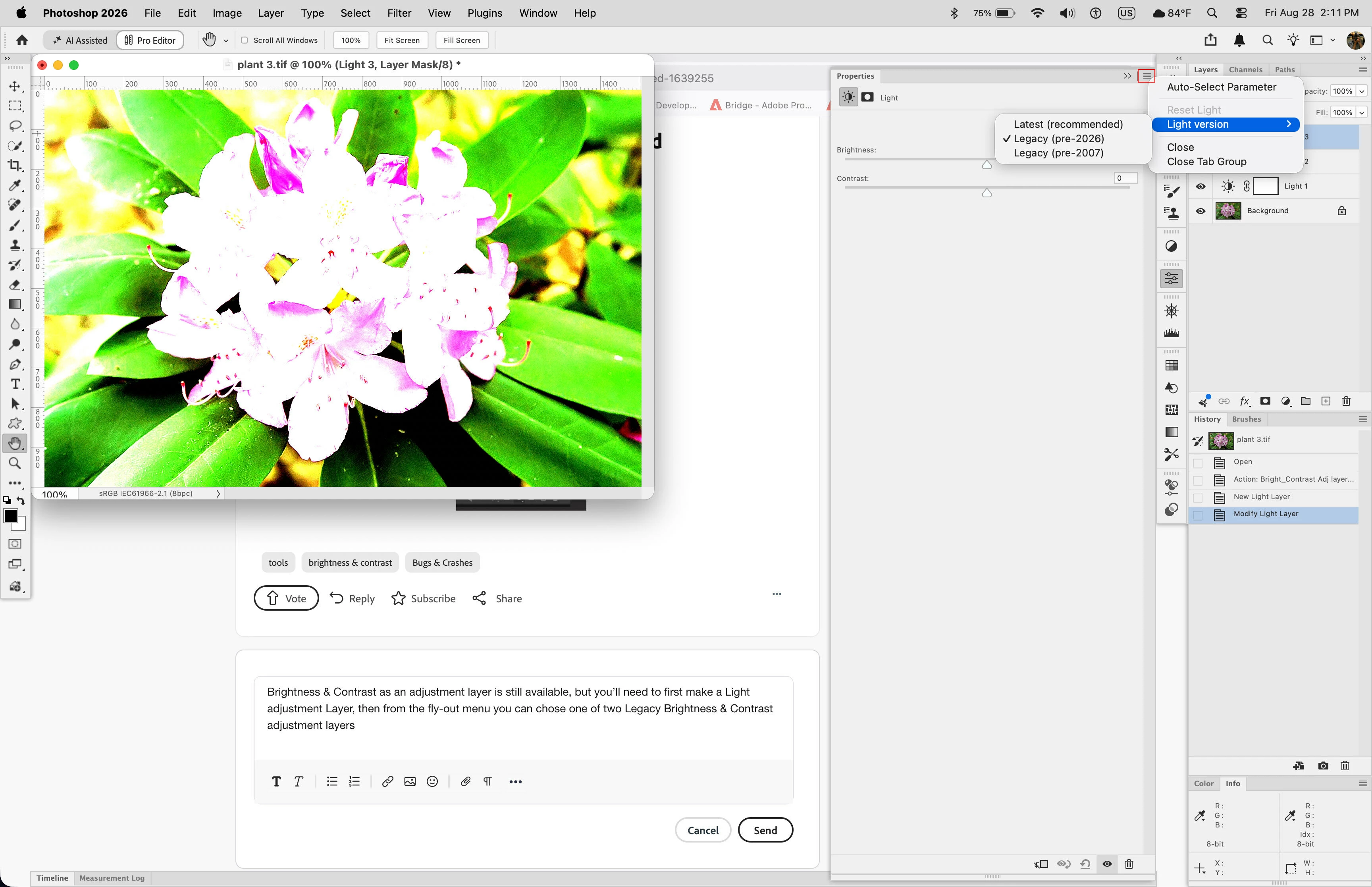This screenshot has height=887, width=1372.
Task: Collapse the Properties panel with double arrows
Action: [x=1127, y=76]
